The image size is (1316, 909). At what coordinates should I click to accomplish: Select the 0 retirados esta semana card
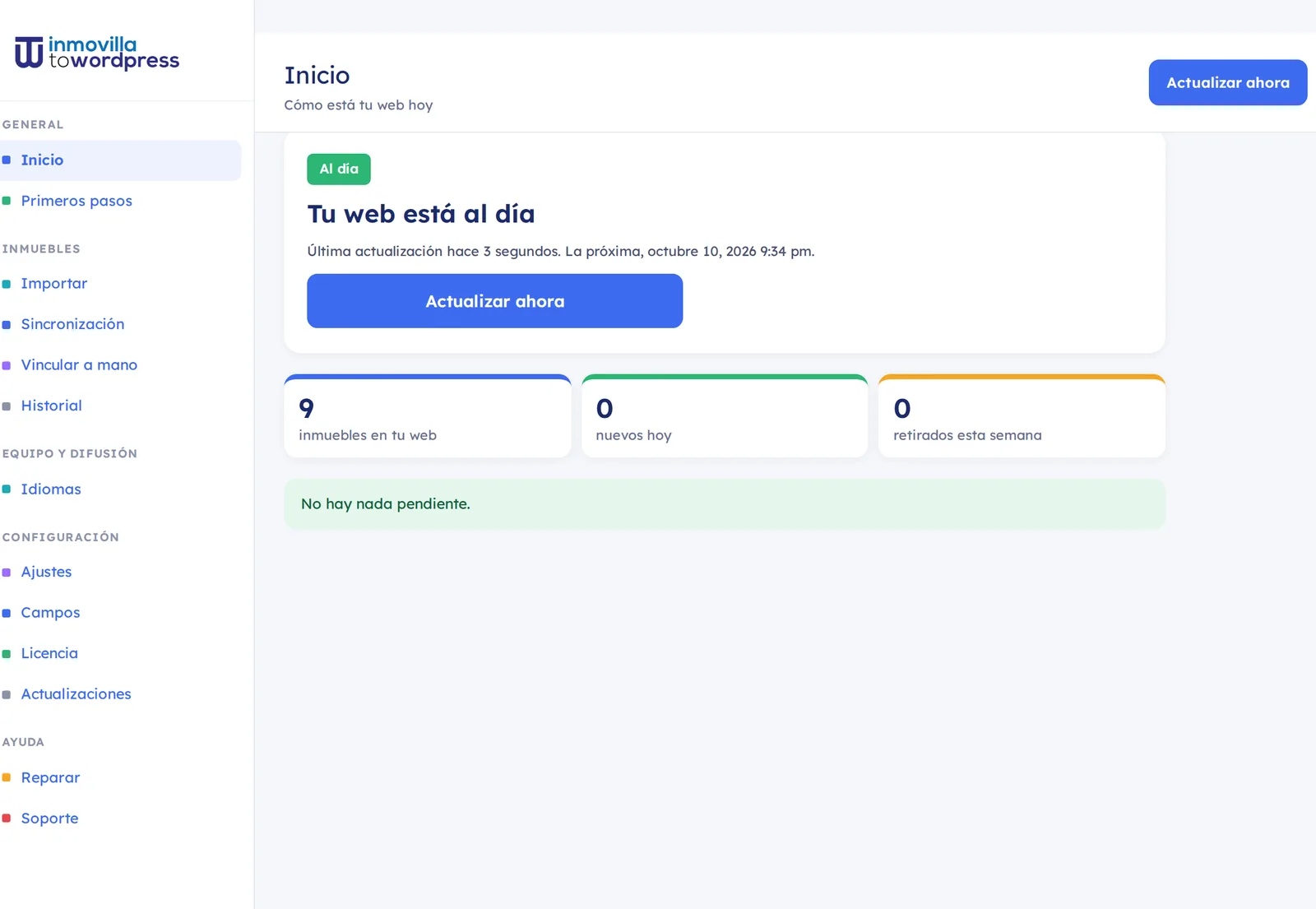(1022, 416)
